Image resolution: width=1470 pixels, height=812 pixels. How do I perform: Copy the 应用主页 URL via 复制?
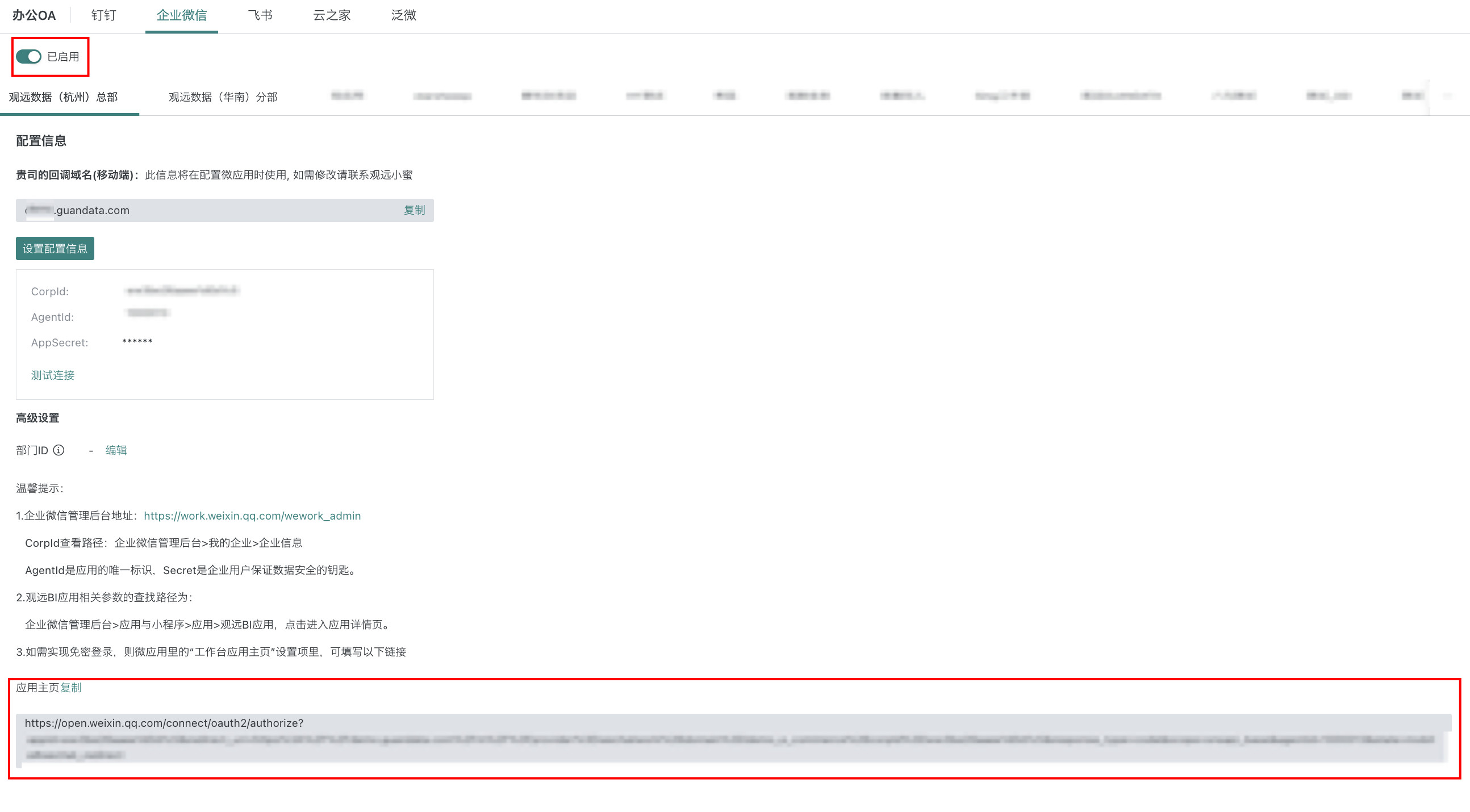point(71,688)
